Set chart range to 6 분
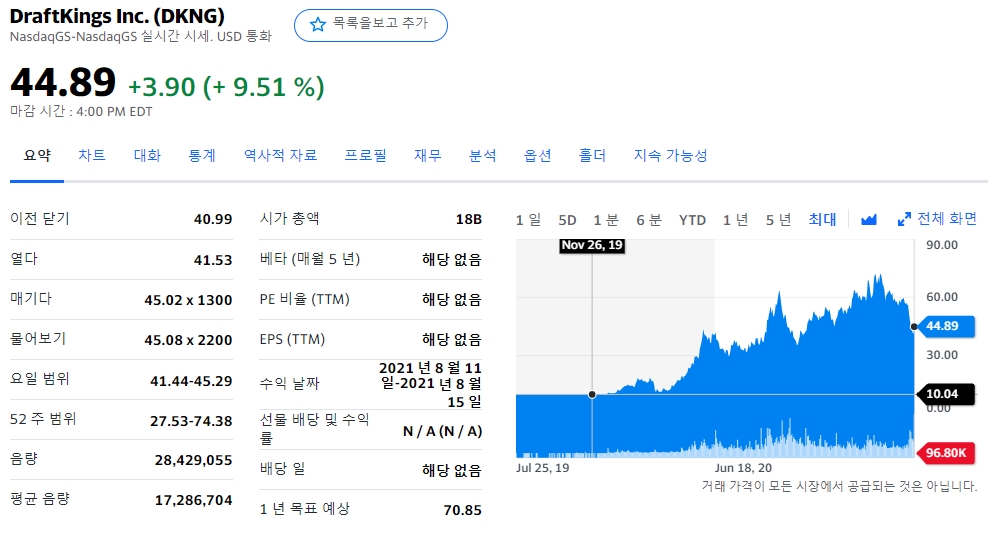 point(648,220)
